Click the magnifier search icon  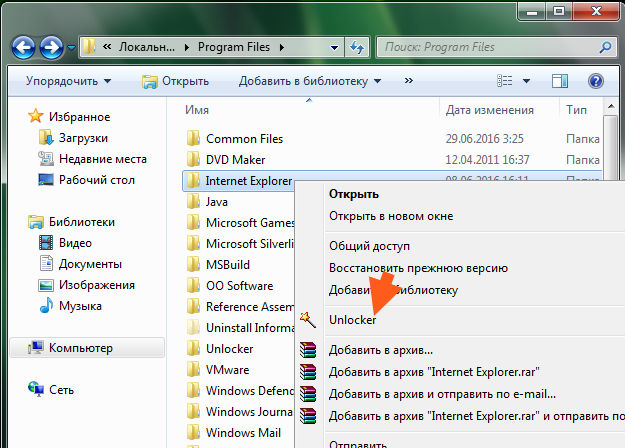tap(605, 47)
